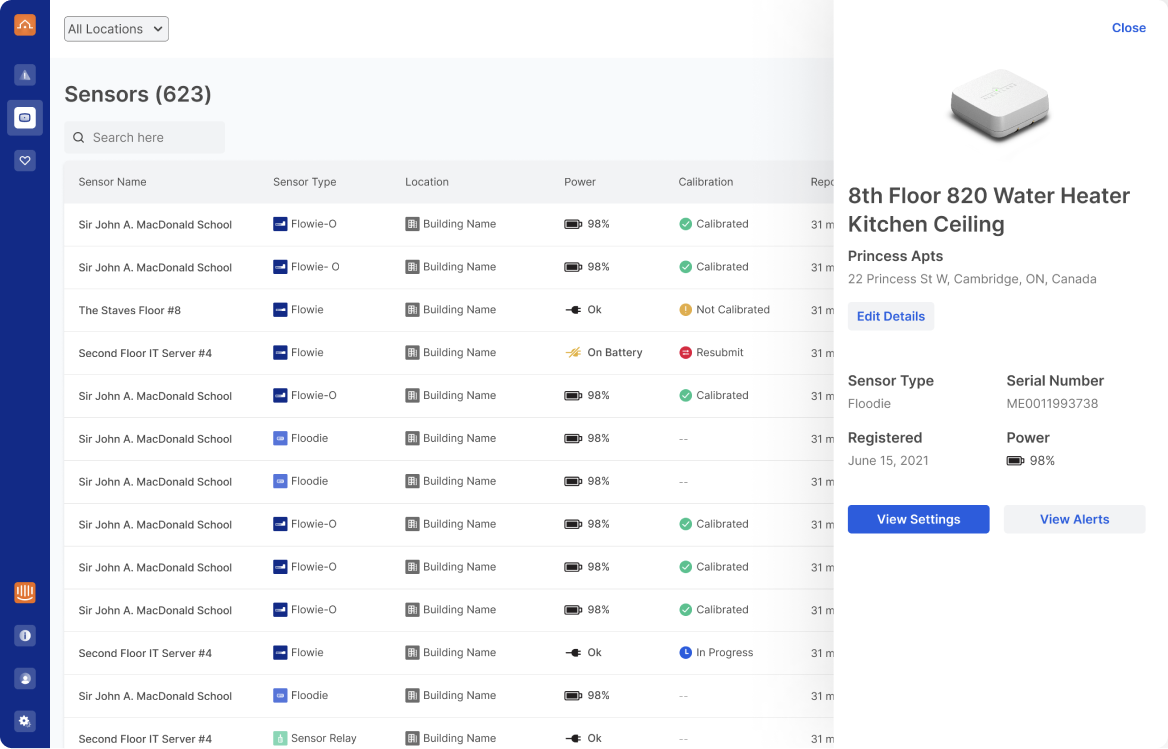Image resolution: width=1168 pixels, height=749 pixels.
Task: Click the Edit Details button
Action: (x=890, y=316)
